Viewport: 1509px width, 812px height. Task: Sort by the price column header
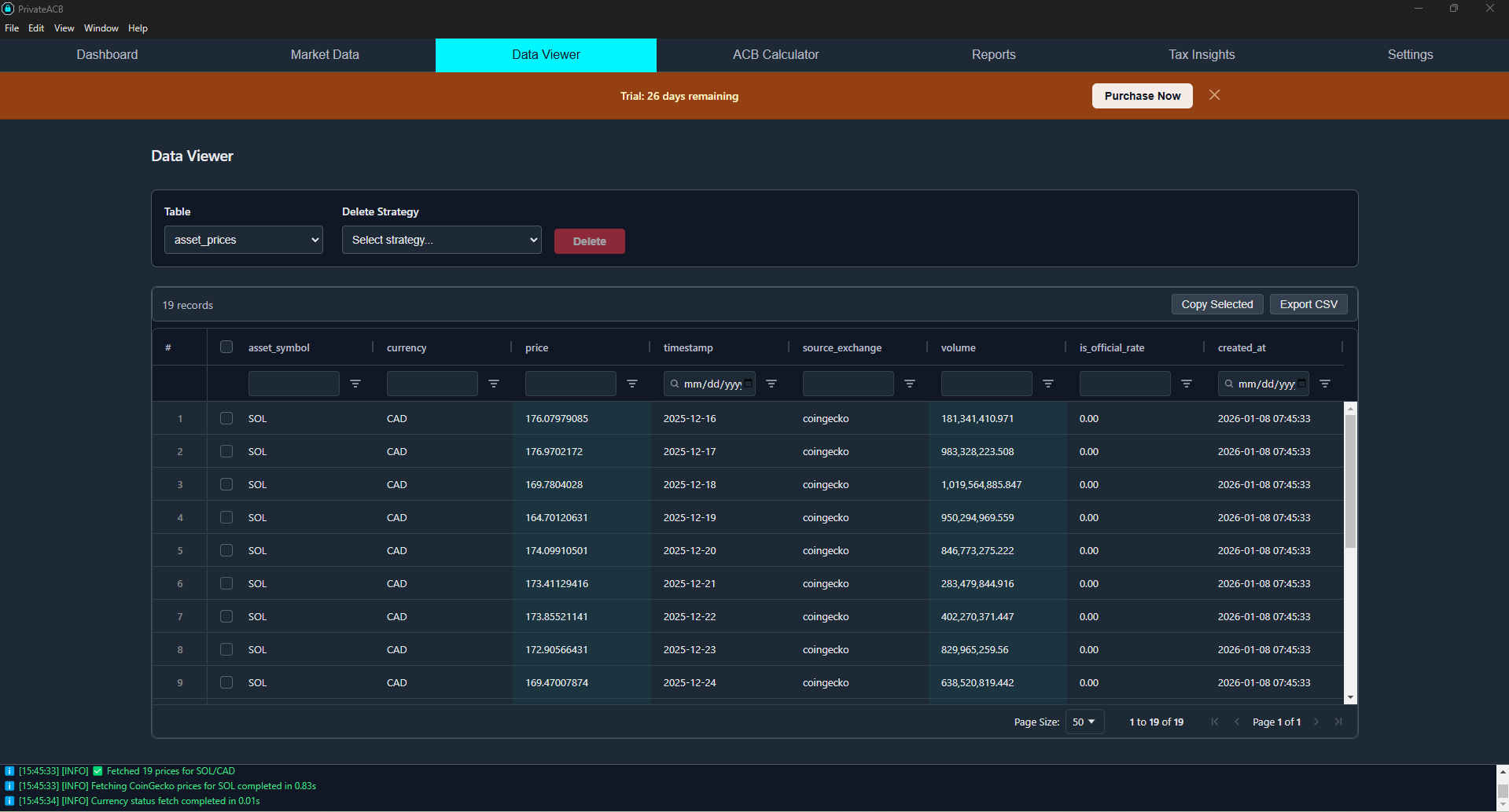[x=537, y=347]
